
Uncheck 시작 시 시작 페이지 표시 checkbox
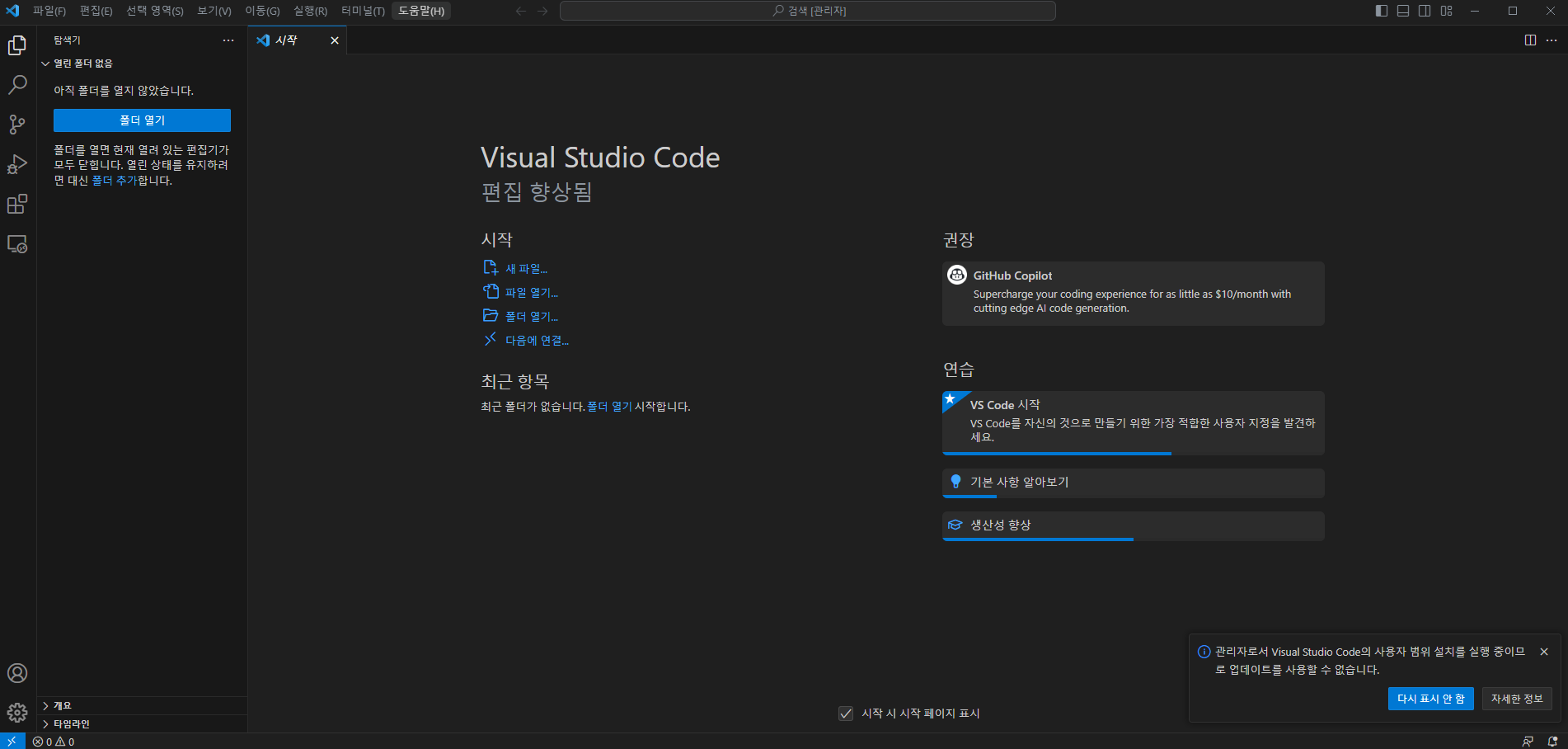[x=846, y=714]
